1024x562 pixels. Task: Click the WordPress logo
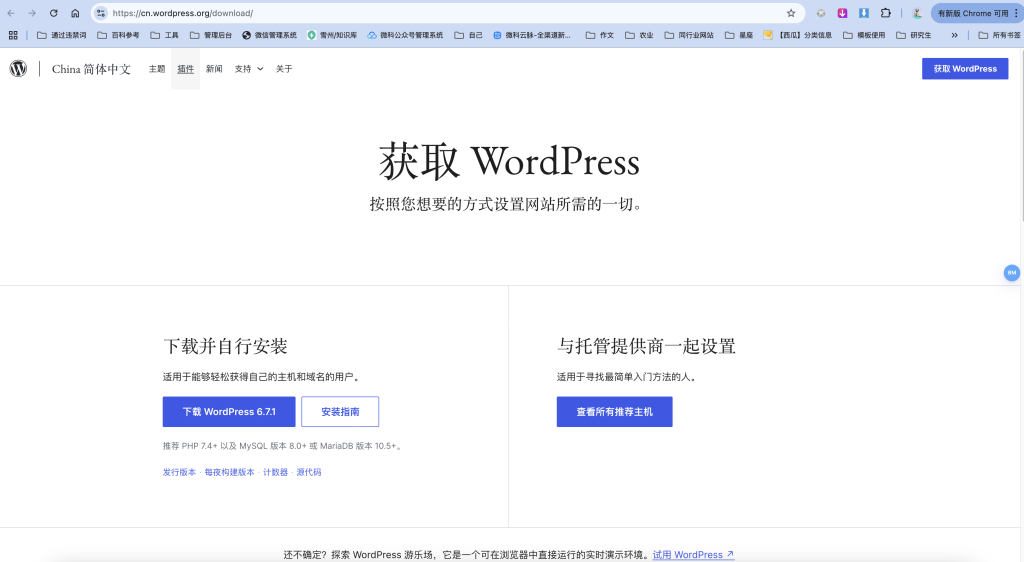tap(18, 69)
